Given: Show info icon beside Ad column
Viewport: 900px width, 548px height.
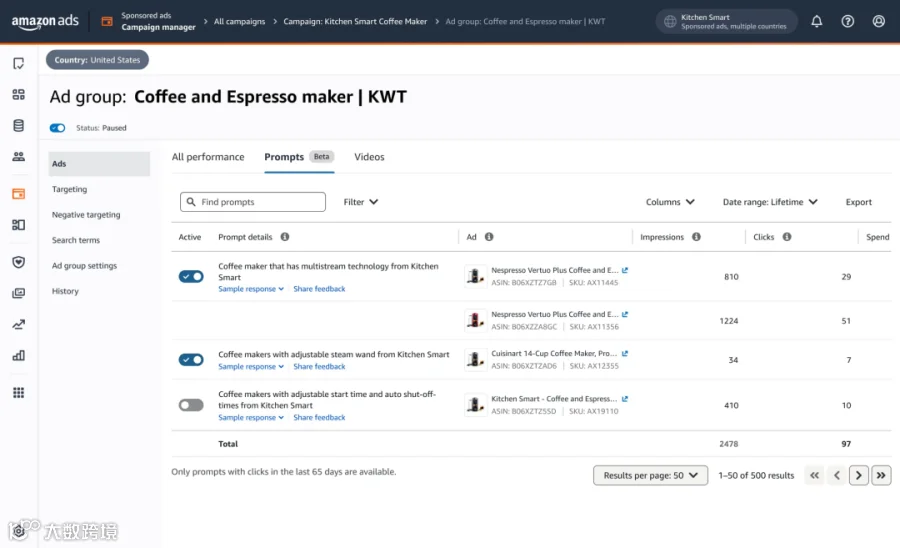Looking at the screenshot, I should [489, 237].
